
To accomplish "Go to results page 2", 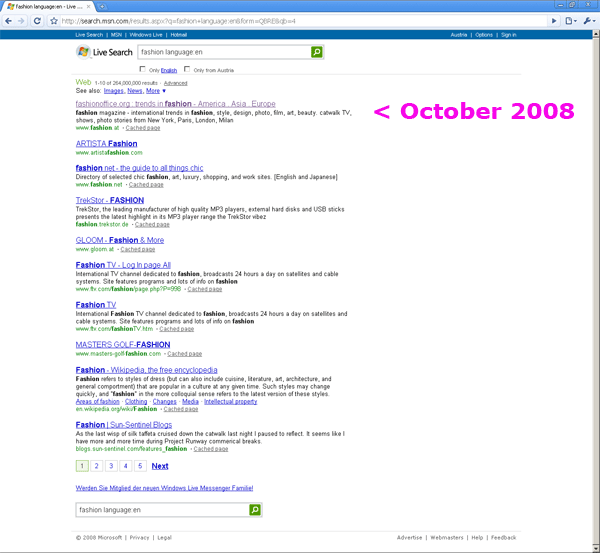I will pyautogui.click(x=96, y=466).
